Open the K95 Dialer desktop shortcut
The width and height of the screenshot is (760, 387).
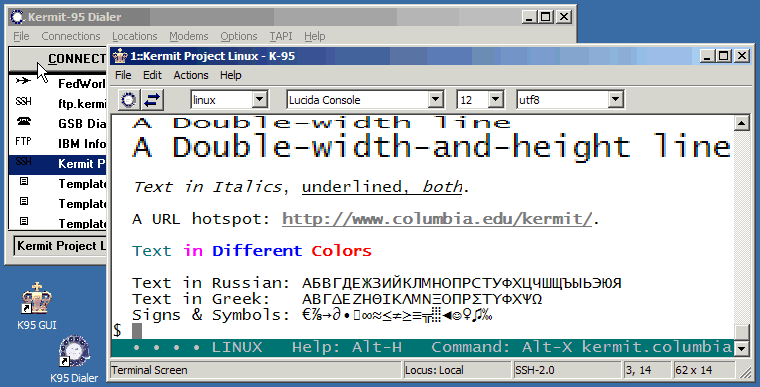(x=74, y=359)
